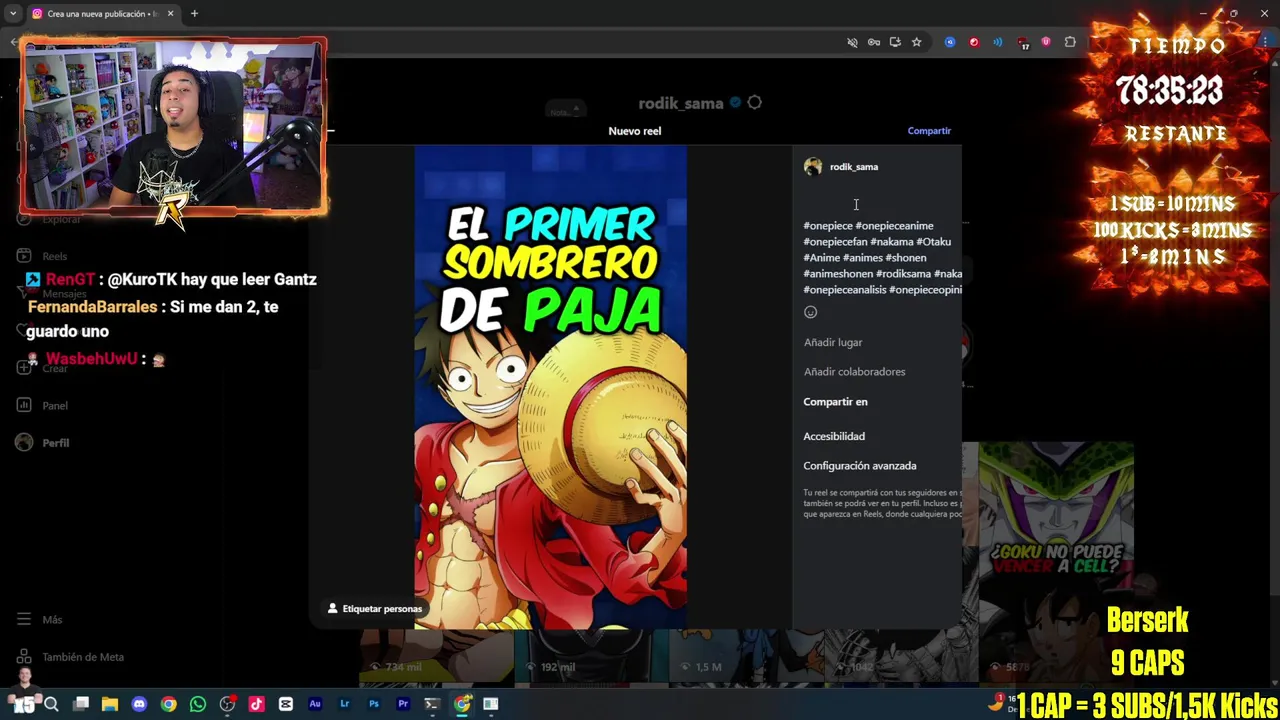Open File Explorer from the taskbar

pos(110,704)
